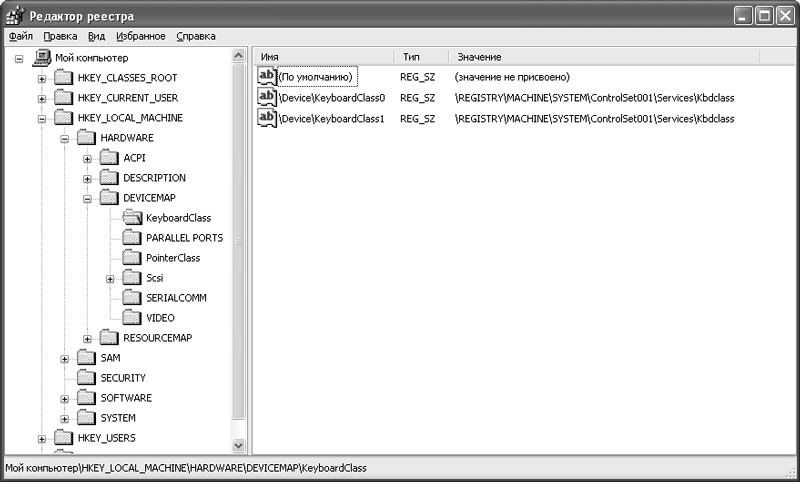The width and height of the screenshot is (800, 482).
Task: Open the Избранное menu
Action: tap(141, 36)
